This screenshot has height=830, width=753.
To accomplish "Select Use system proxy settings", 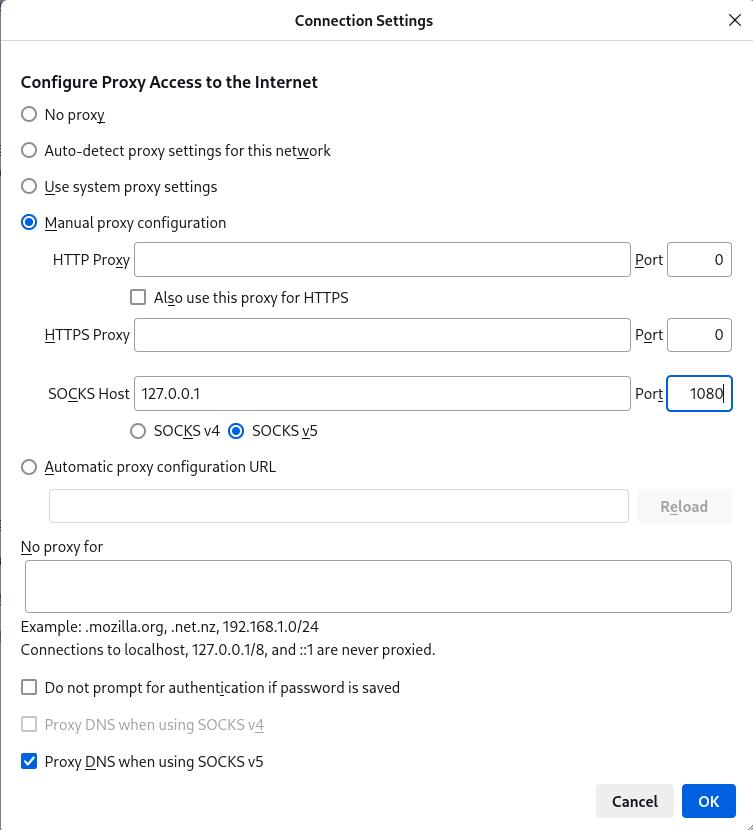I will [29, 187].
